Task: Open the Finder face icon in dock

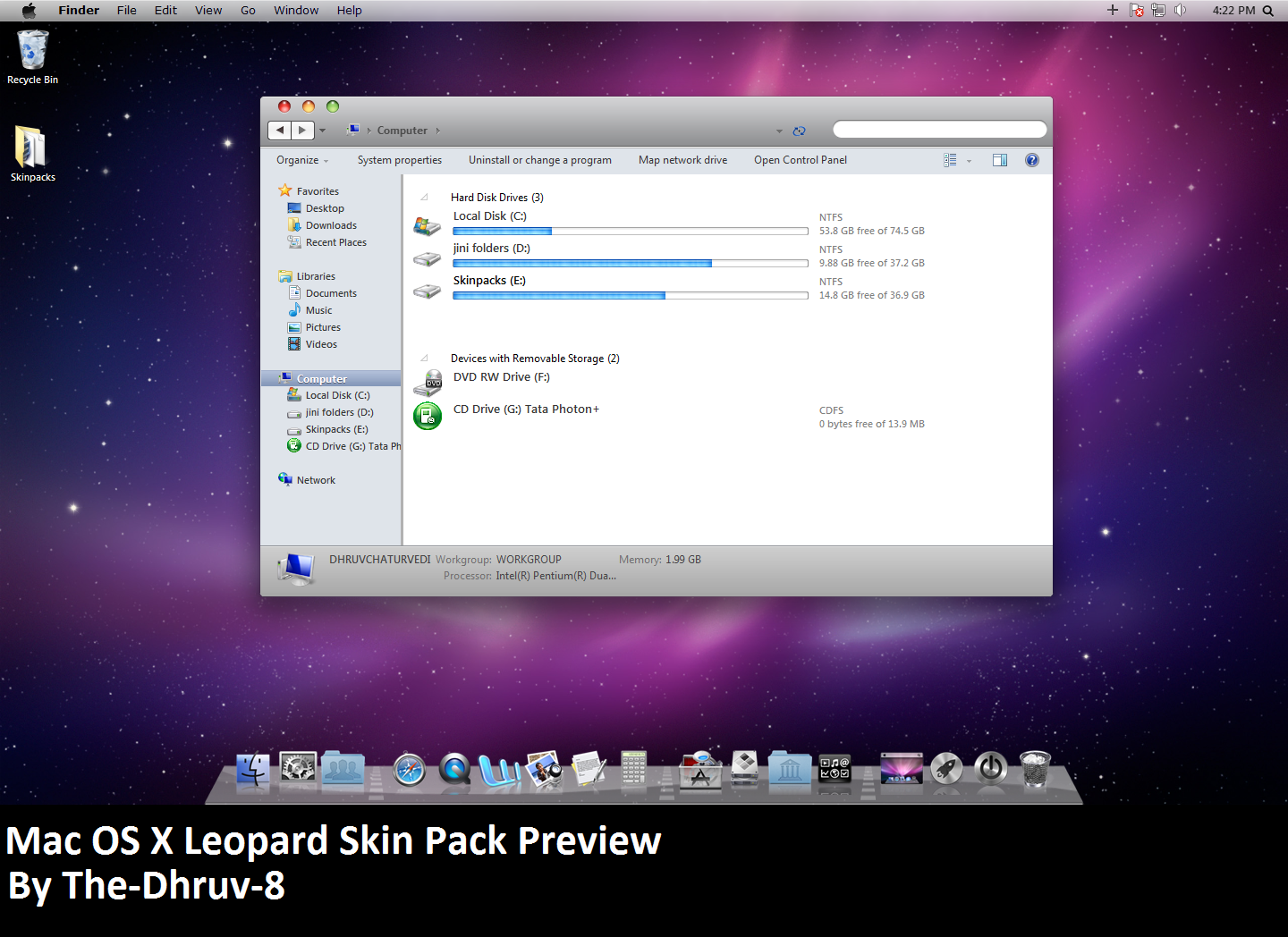Action: point(253,769)
